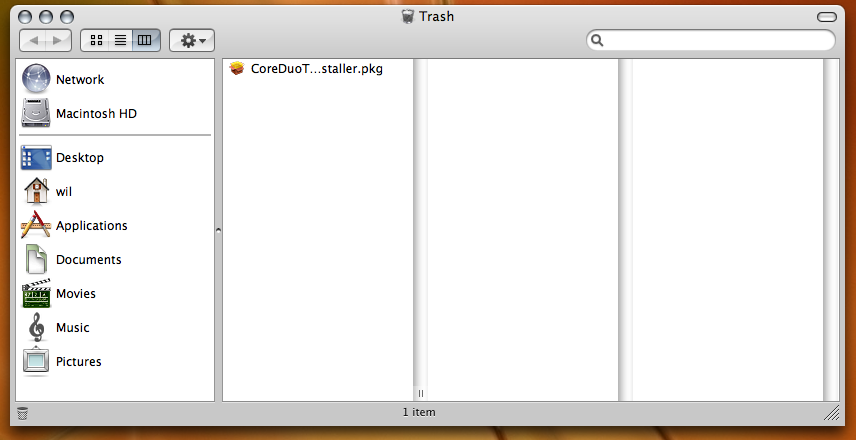Go back with the left arrow button
This screenshot has width=856, height=440.
coord(33,40)
